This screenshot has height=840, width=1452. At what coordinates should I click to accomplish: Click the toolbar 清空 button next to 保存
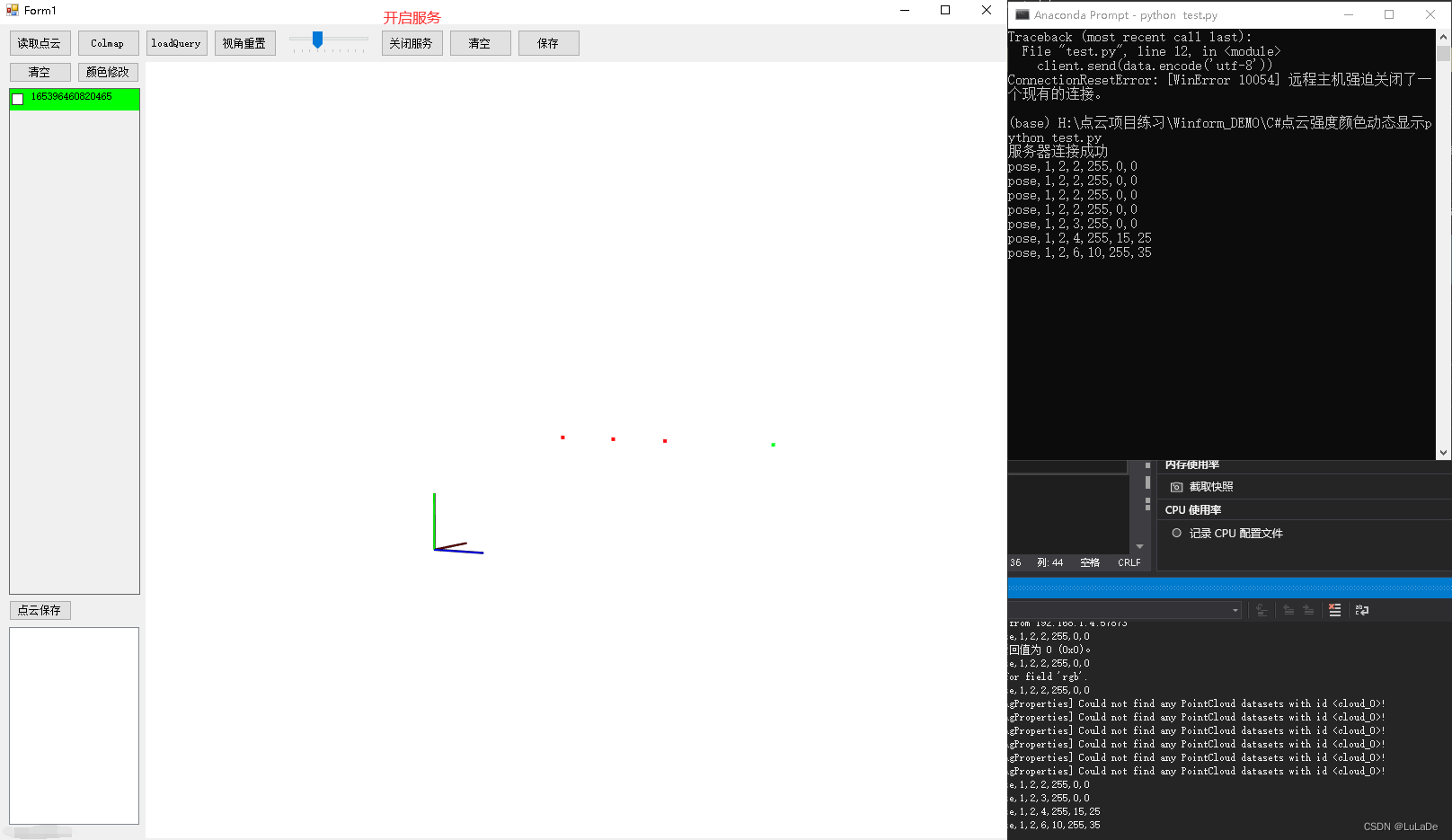[x=480, y=43]
